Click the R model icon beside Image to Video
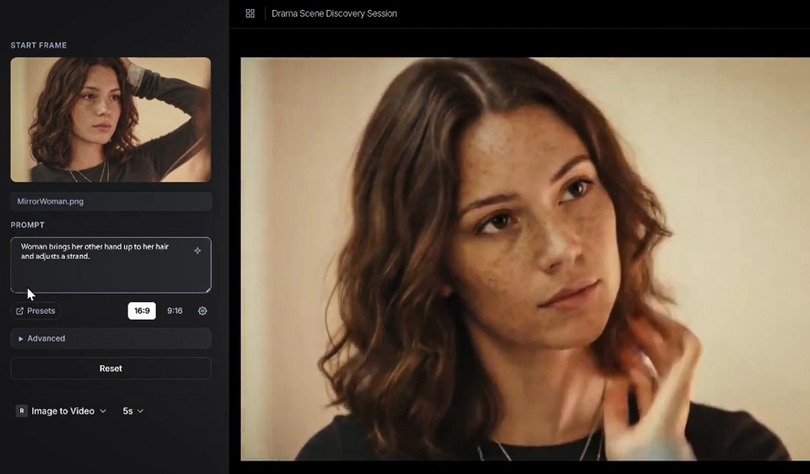Image resolution: width=810 pixels, height=474 pixels. point(21,411)
